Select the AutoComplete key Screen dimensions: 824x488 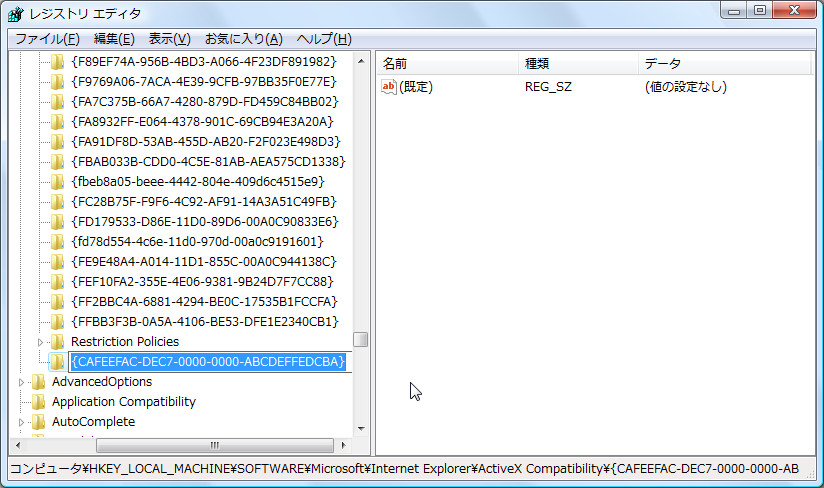point(94,422)
